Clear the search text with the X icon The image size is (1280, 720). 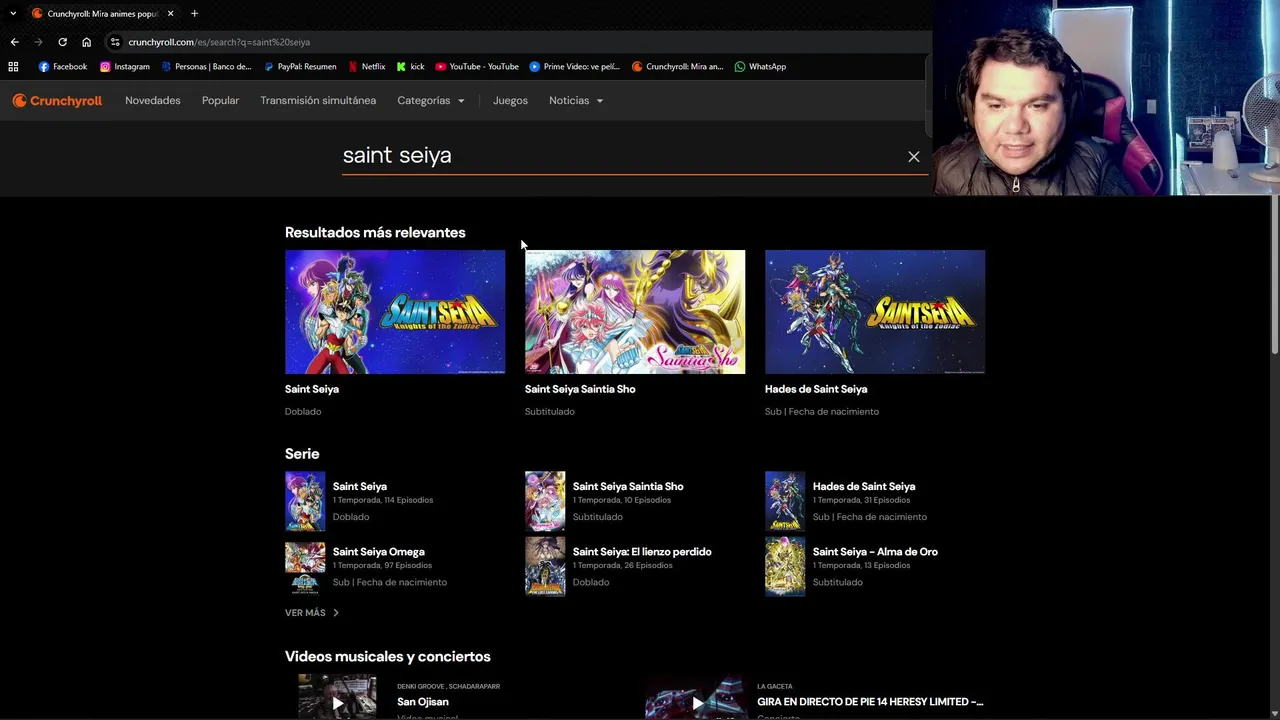click(x=913, y=156)
